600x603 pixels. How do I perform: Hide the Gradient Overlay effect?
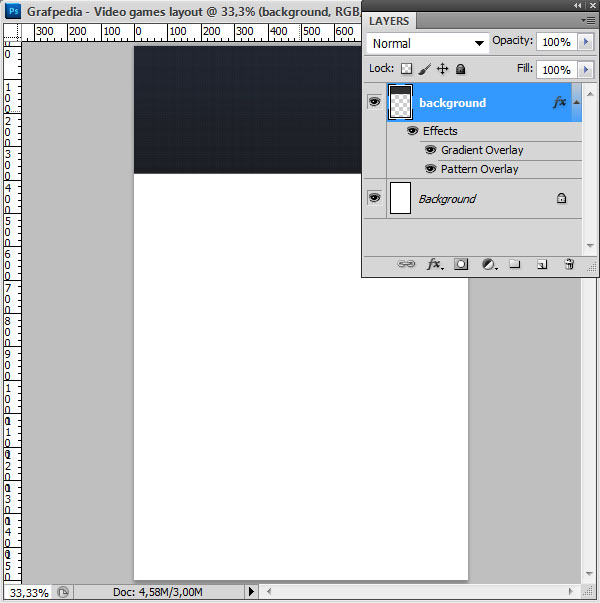click(x=430, y=150)
